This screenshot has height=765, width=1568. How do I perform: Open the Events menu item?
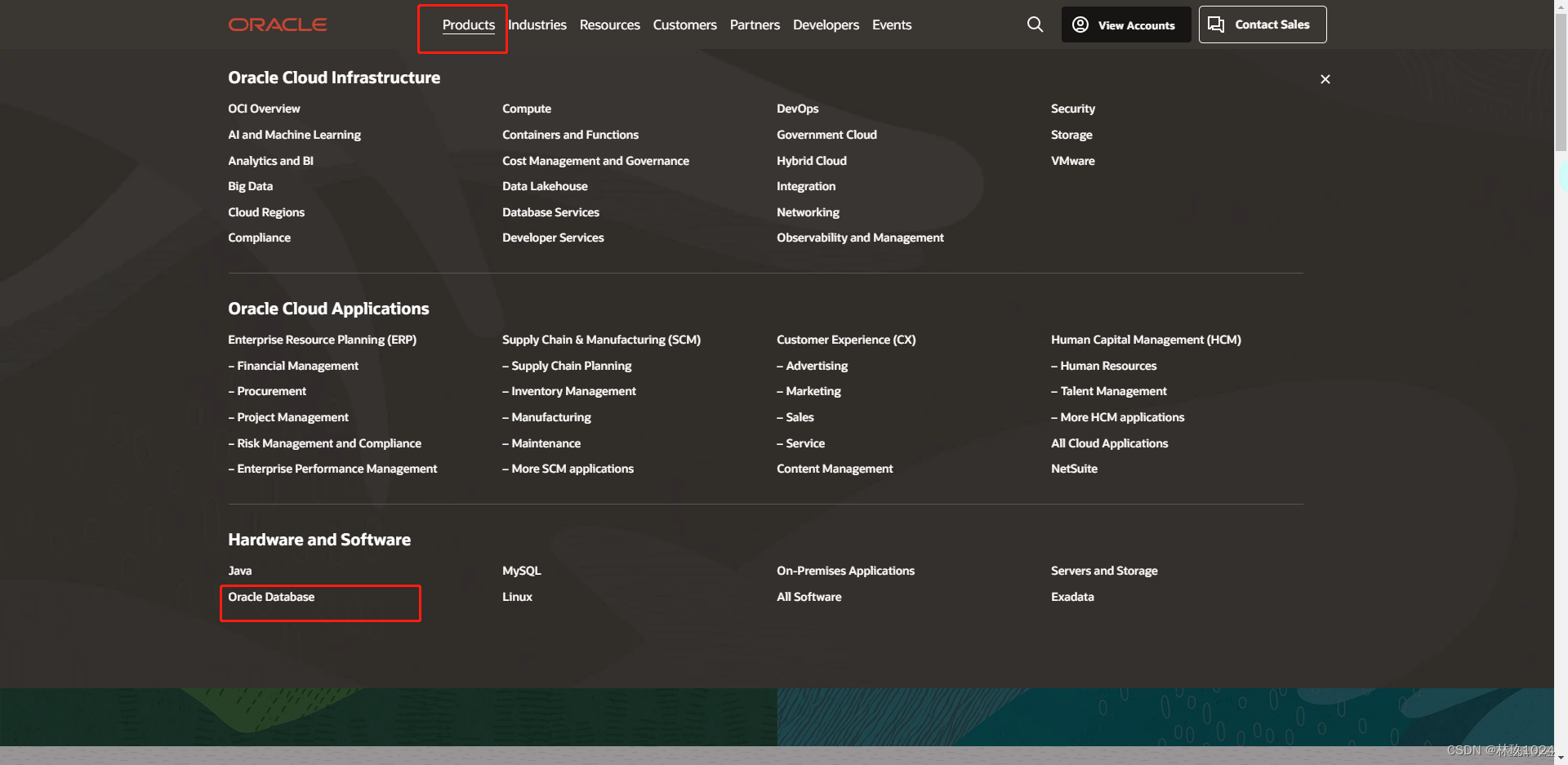click(x=891, y=25)
